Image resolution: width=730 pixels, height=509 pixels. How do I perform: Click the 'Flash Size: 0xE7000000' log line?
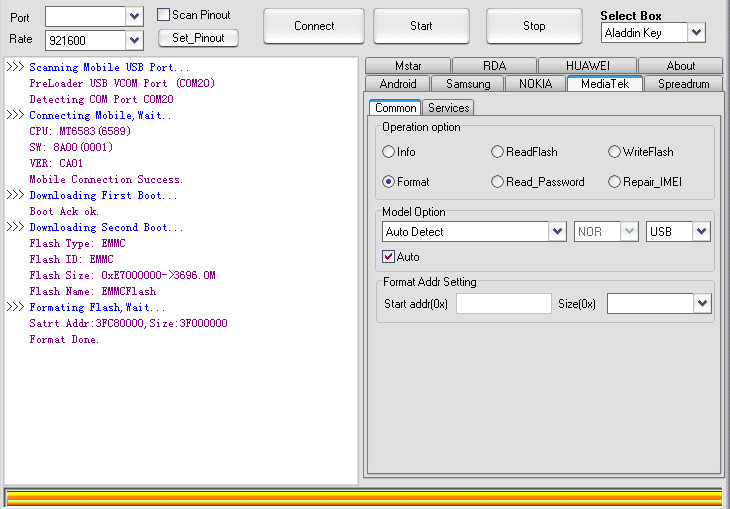(x=122, y=275)
